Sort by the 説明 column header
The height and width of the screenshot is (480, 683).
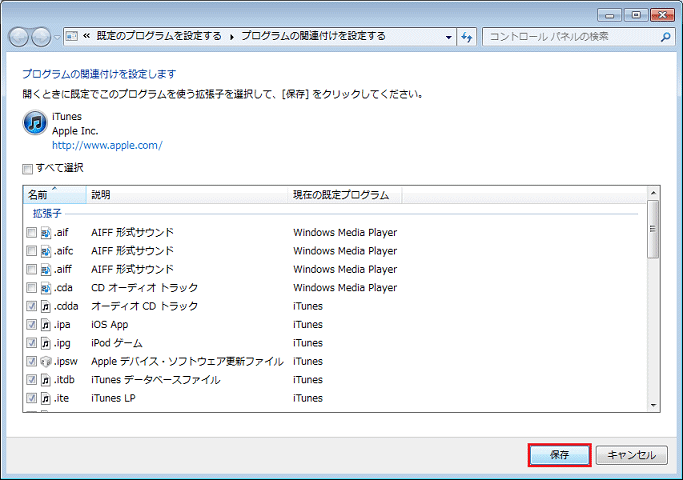pos(187,195)
